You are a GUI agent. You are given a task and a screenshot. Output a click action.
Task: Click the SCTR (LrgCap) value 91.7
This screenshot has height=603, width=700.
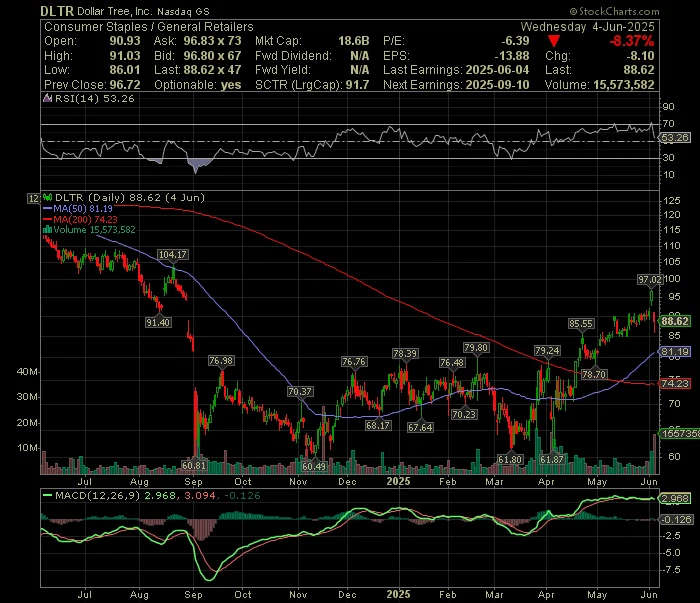[357, 85]
